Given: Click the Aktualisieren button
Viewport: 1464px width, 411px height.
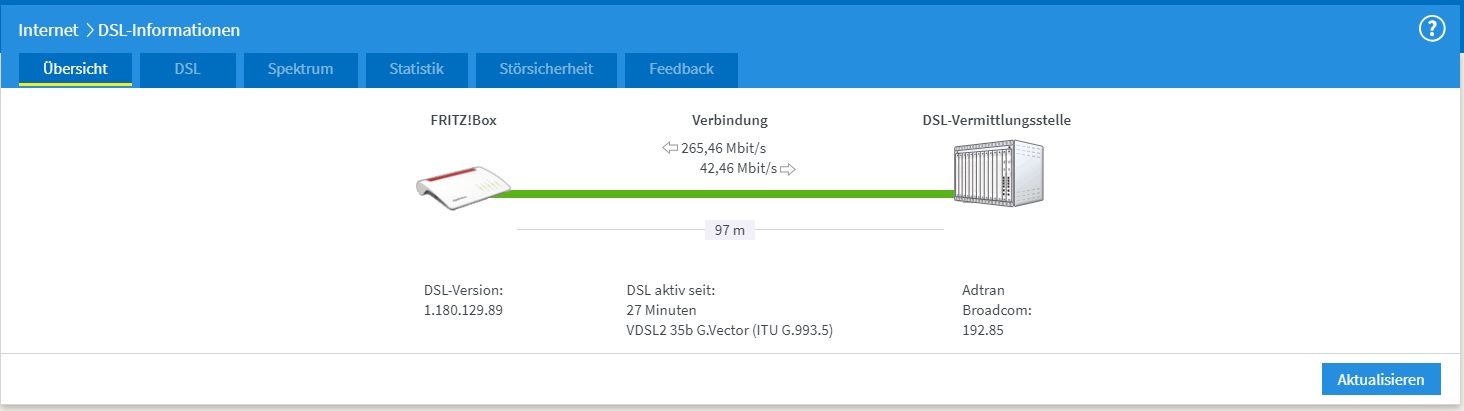Looking at the screenshot, I should point(1380,380).
